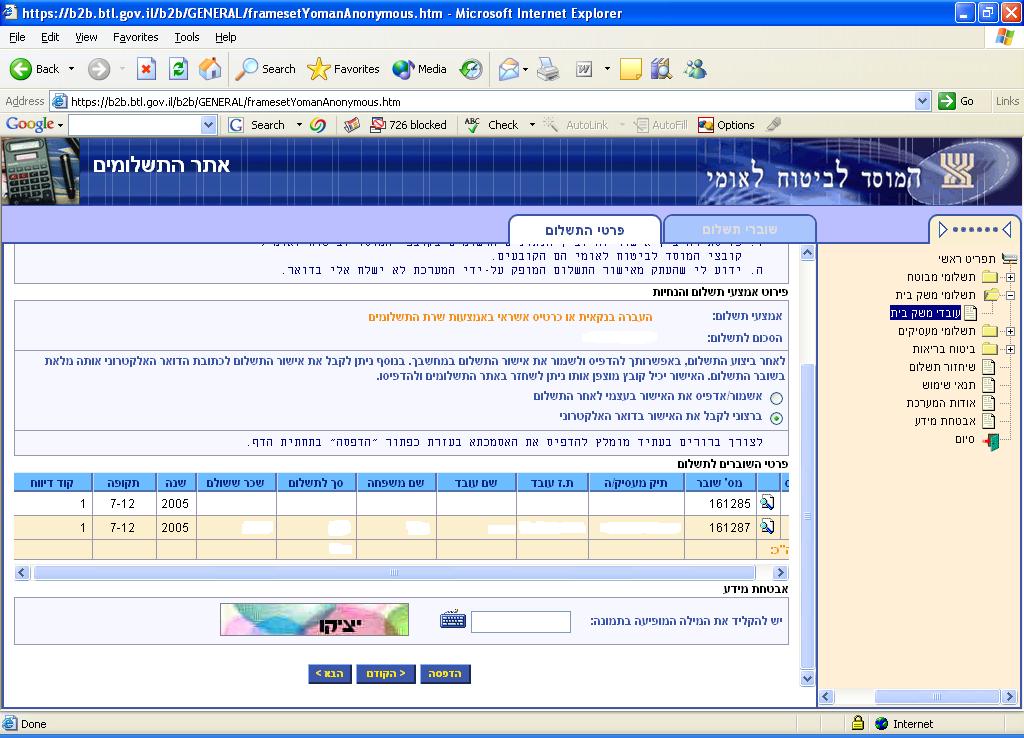Switch to the שוברי תשלום tab
1024x738 pixels.
point(739,229)
